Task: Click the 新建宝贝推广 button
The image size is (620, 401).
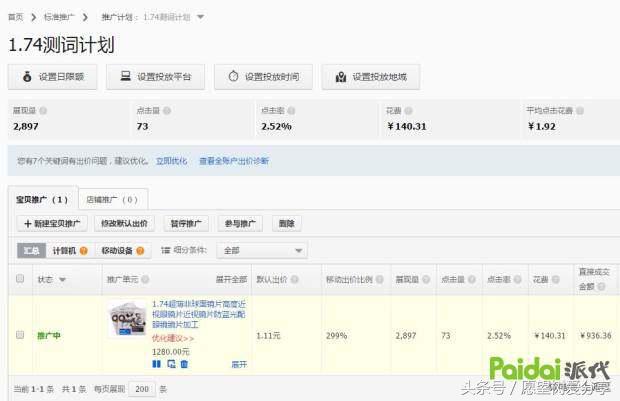Action: click(52, 223)
